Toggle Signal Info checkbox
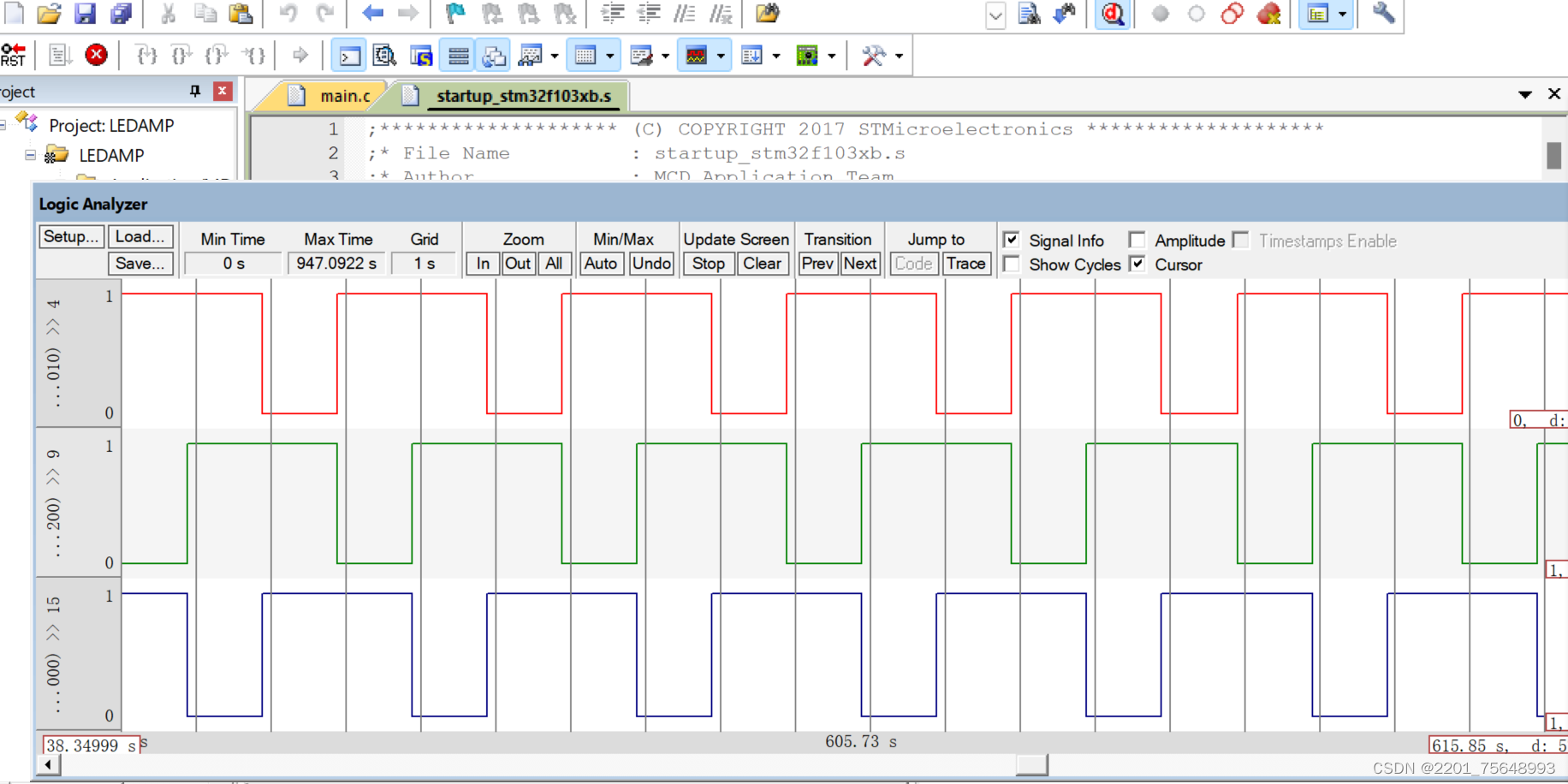The height and width of the screenshot is (784, 1568). [1011, 241]
